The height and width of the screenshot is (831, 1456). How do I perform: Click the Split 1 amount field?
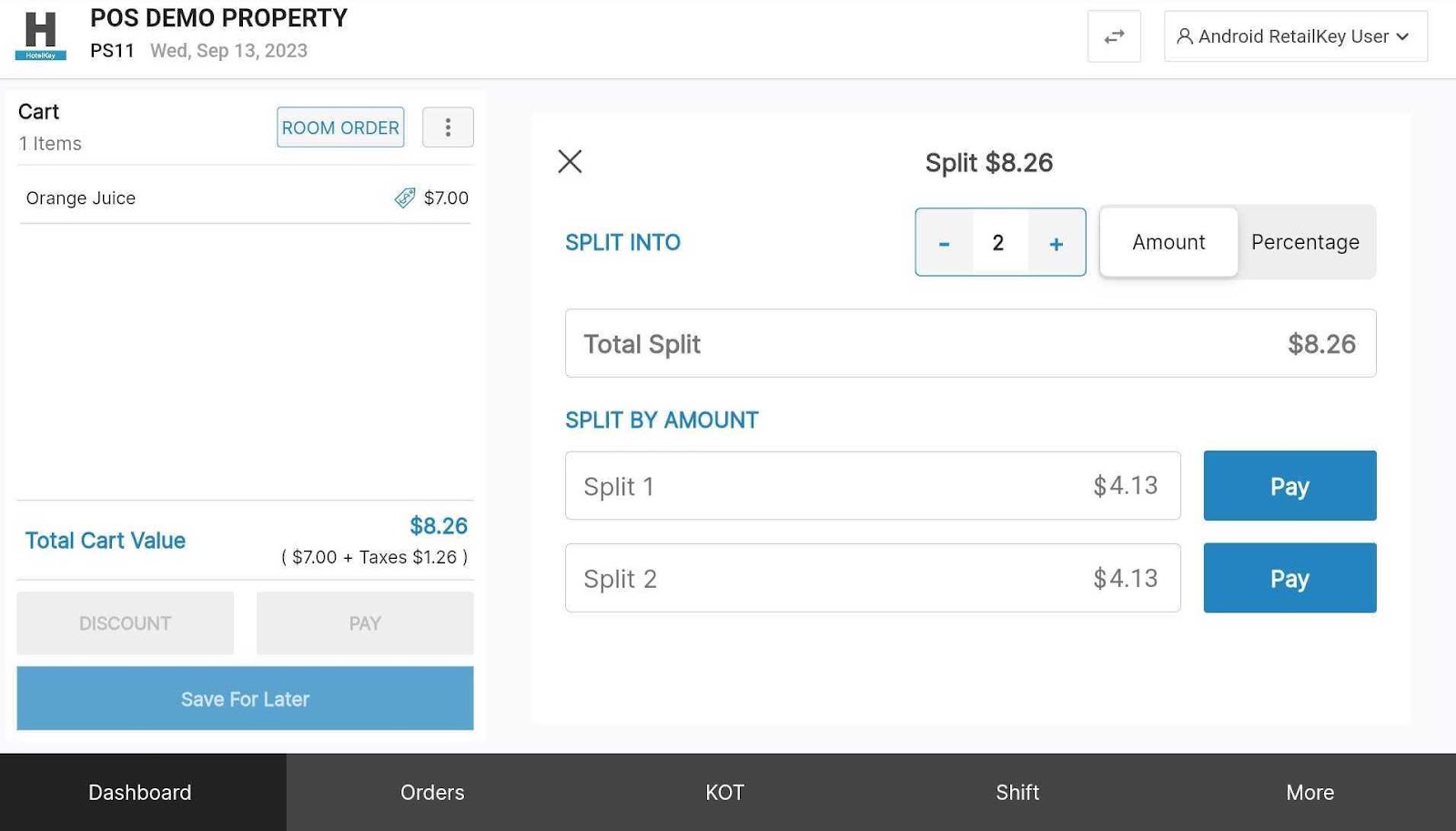click(x=872, y=486)
